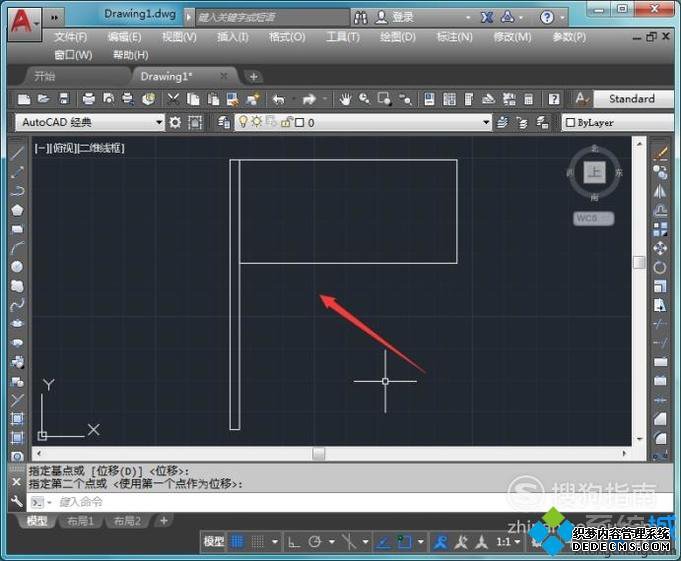Image resolution: width=681 pixels, height=561 pixels.
Task: Select the Move modify tool
Action: (660, 248)
